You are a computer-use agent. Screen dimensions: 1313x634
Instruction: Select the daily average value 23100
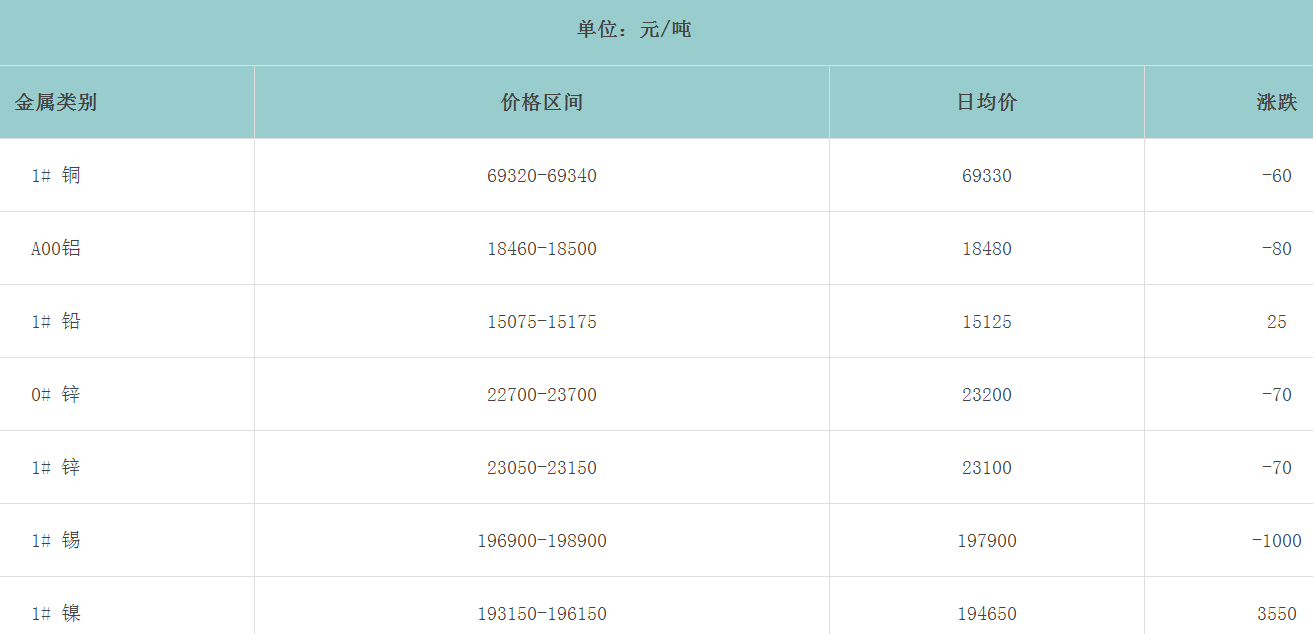pos(986,468)
